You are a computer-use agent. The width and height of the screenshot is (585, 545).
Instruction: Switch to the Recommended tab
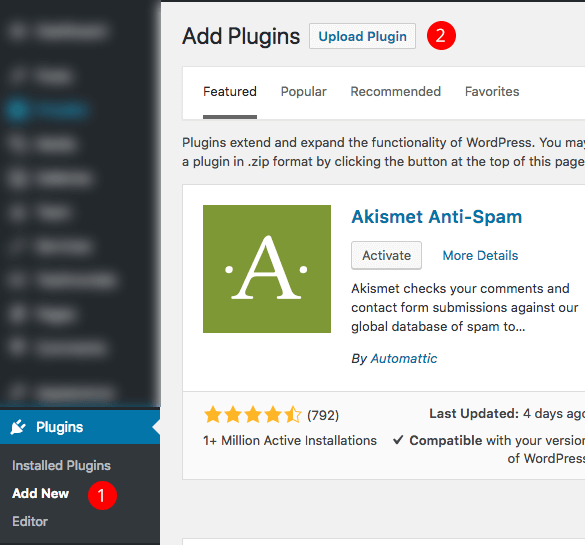(x=396, y=92)
